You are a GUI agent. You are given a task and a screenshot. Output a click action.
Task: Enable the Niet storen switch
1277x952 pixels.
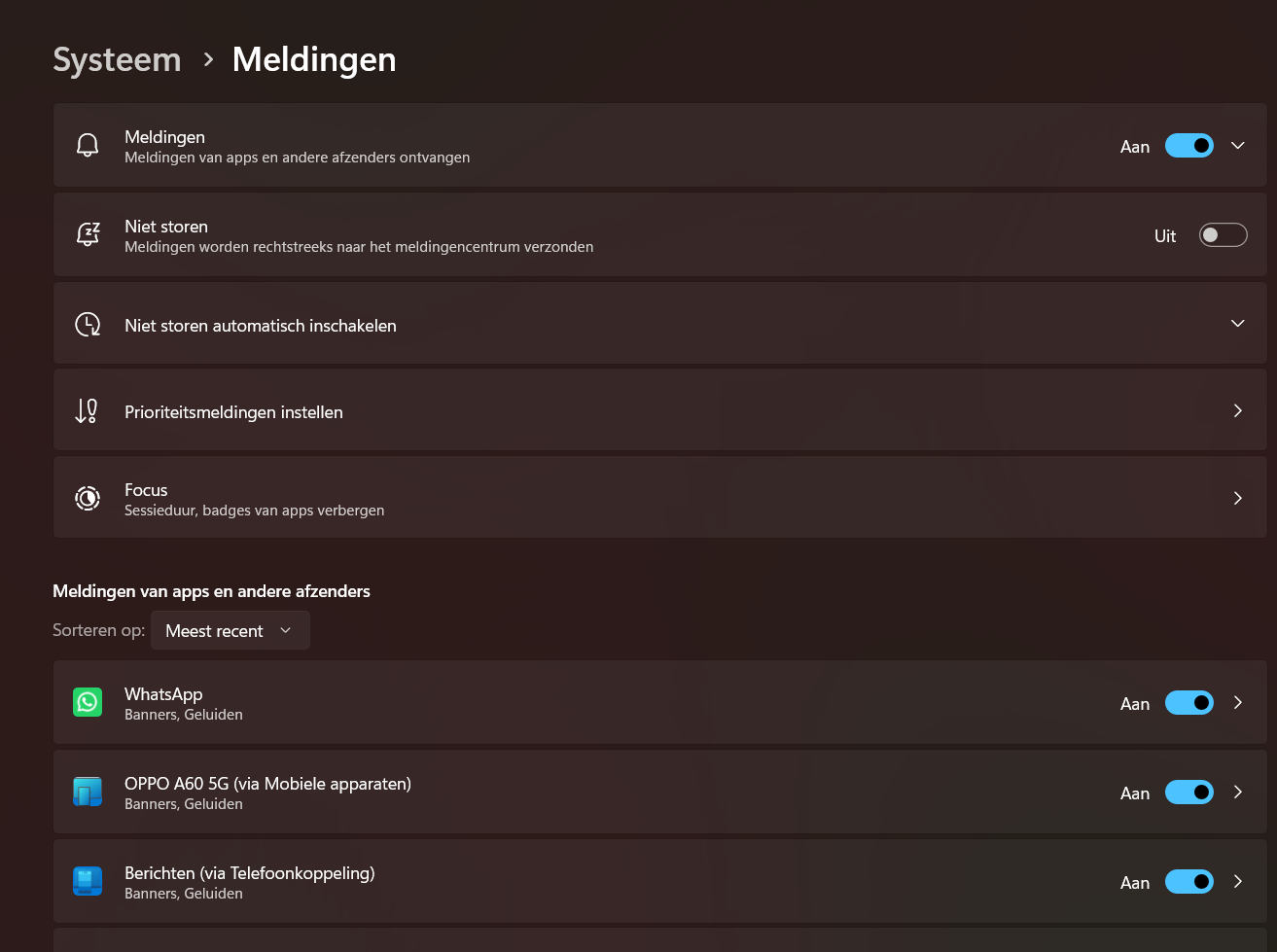click(x=1223, y=235)
